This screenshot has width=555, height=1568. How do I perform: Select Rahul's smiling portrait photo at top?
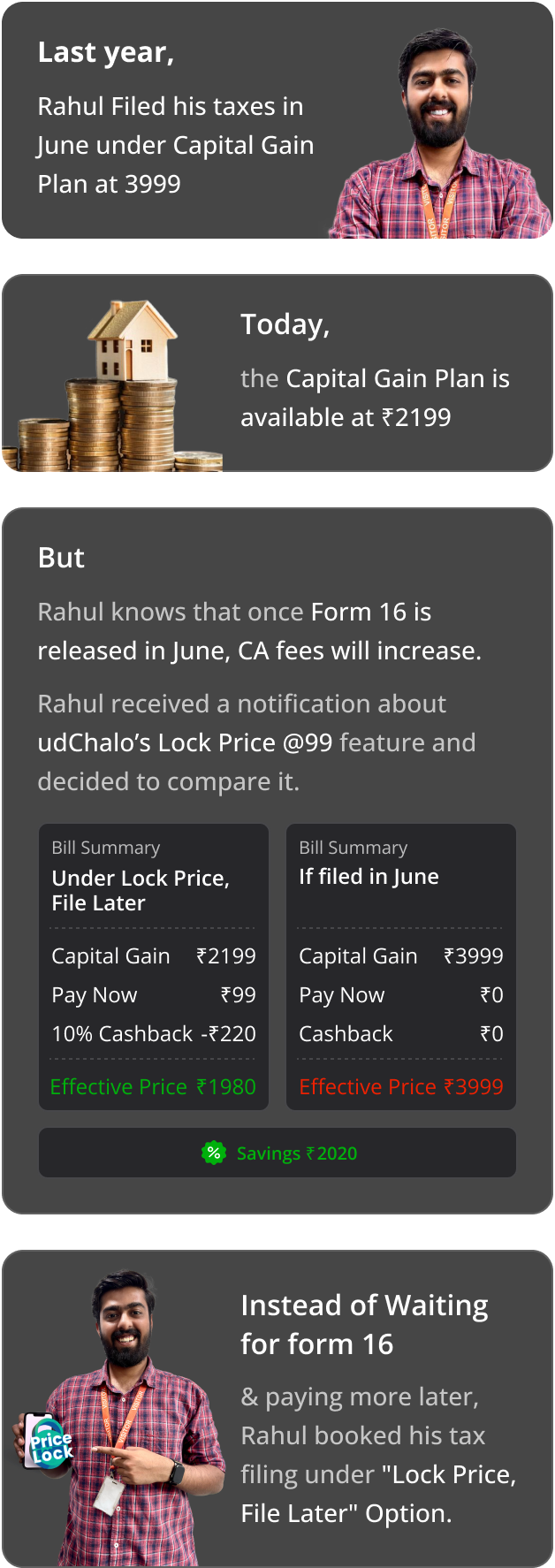pyautogui.click(x=440, y=133)
